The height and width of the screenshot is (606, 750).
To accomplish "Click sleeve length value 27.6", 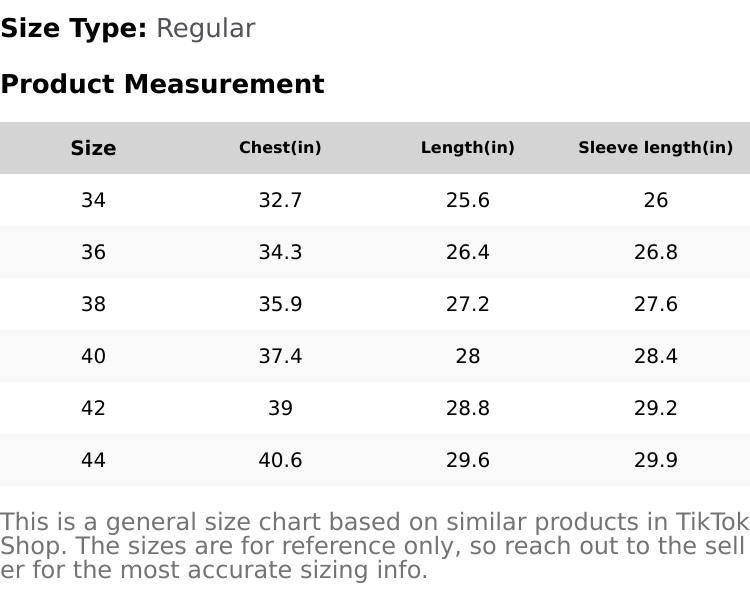I will [x=655, y=304].
